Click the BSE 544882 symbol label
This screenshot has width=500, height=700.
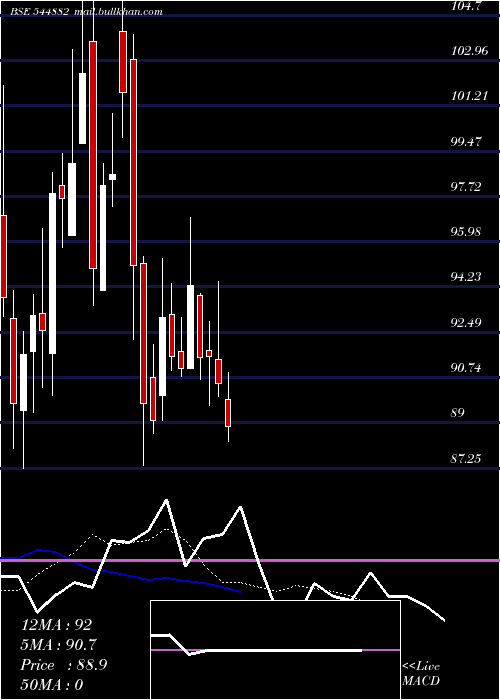[x=41, y=12]
